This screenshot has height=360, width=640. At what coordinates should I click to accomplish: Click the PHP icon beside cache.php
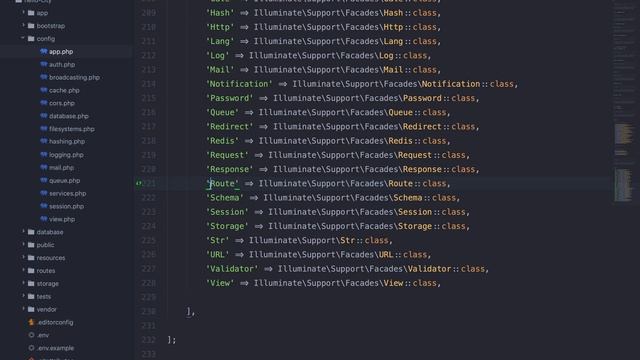(44, 90)
